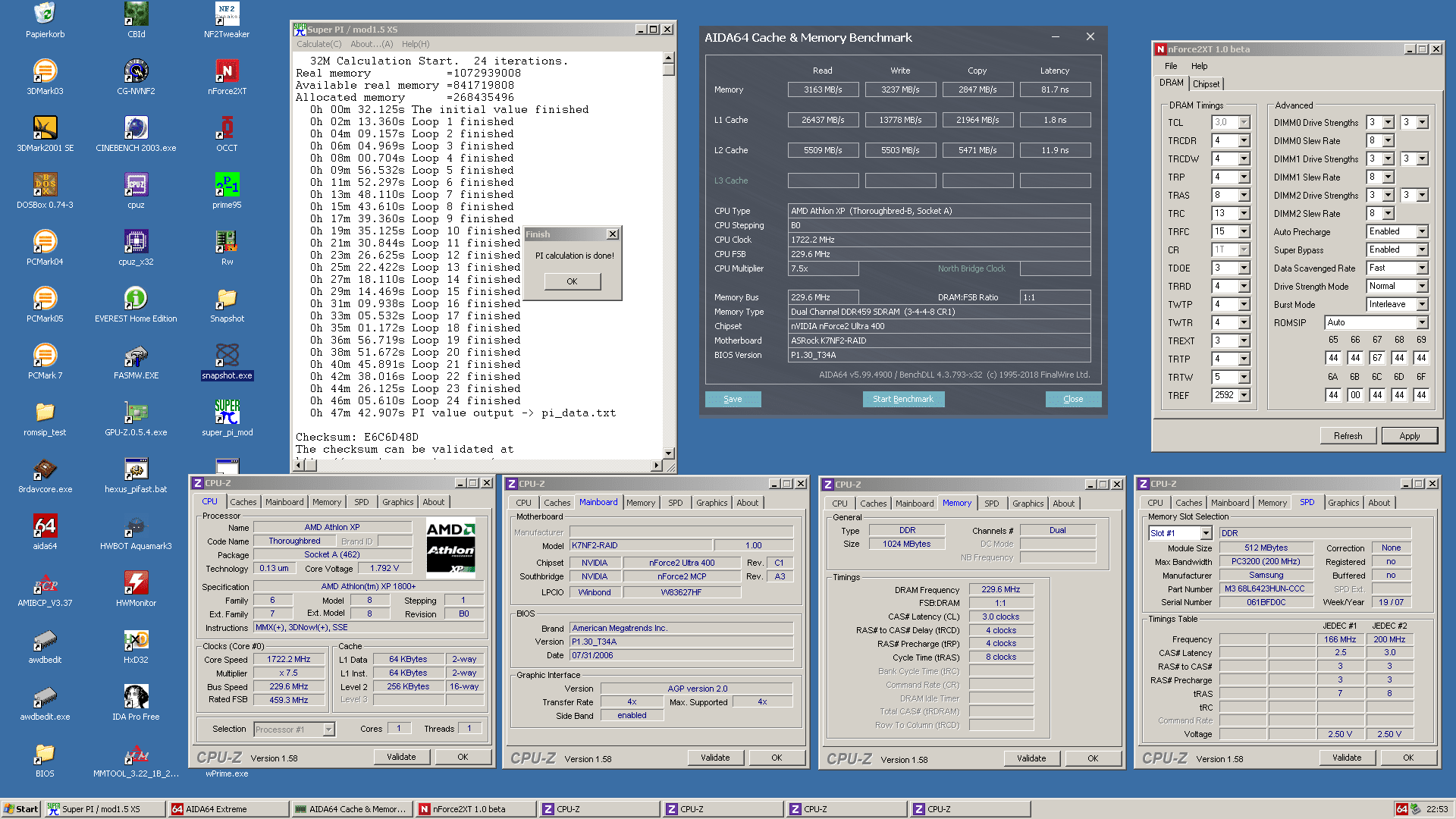The width and height of the screenshot is (1456, 819).
Task: Launch the OCCT desktop icon
Action: tap(227, 134)
